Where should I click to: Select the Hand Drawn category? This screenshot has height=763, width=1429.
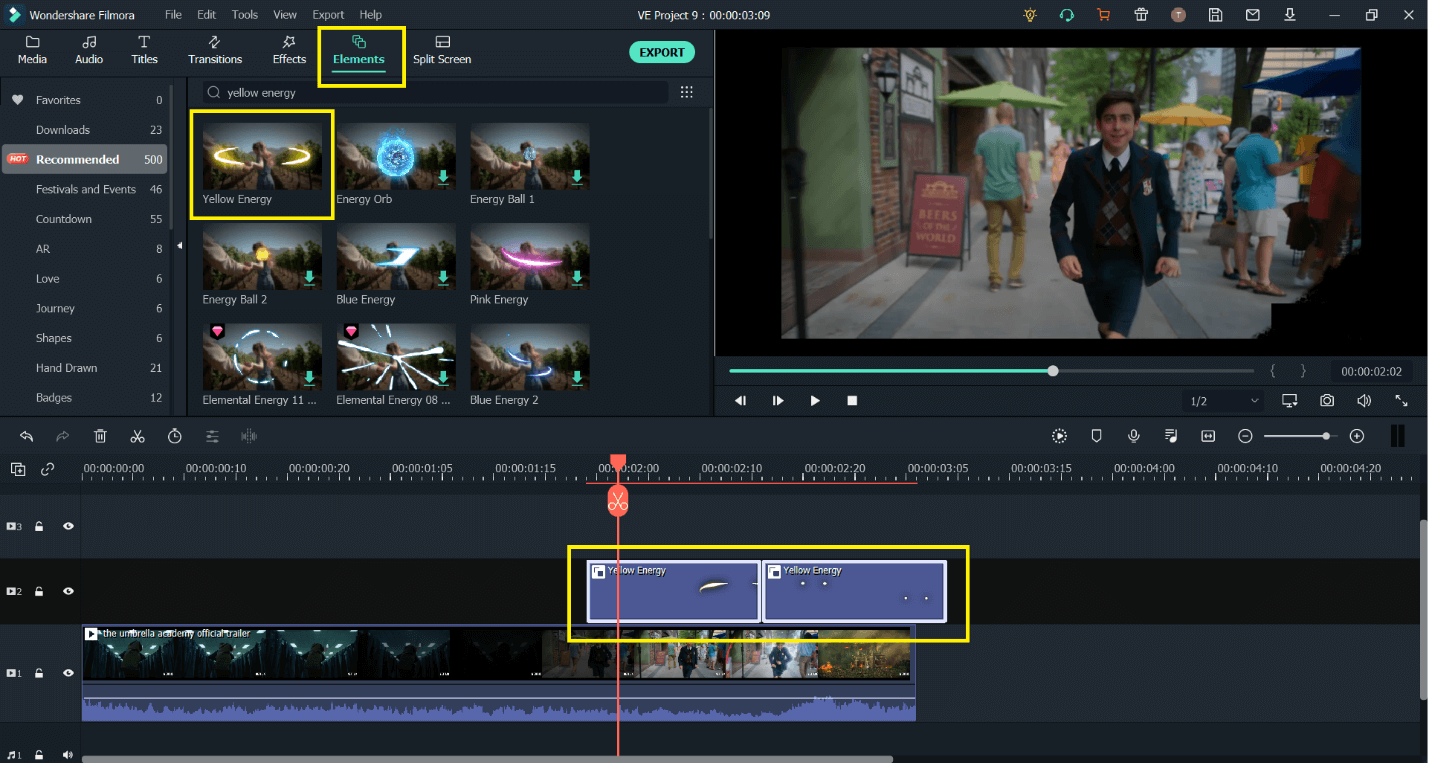coord(86,368)
